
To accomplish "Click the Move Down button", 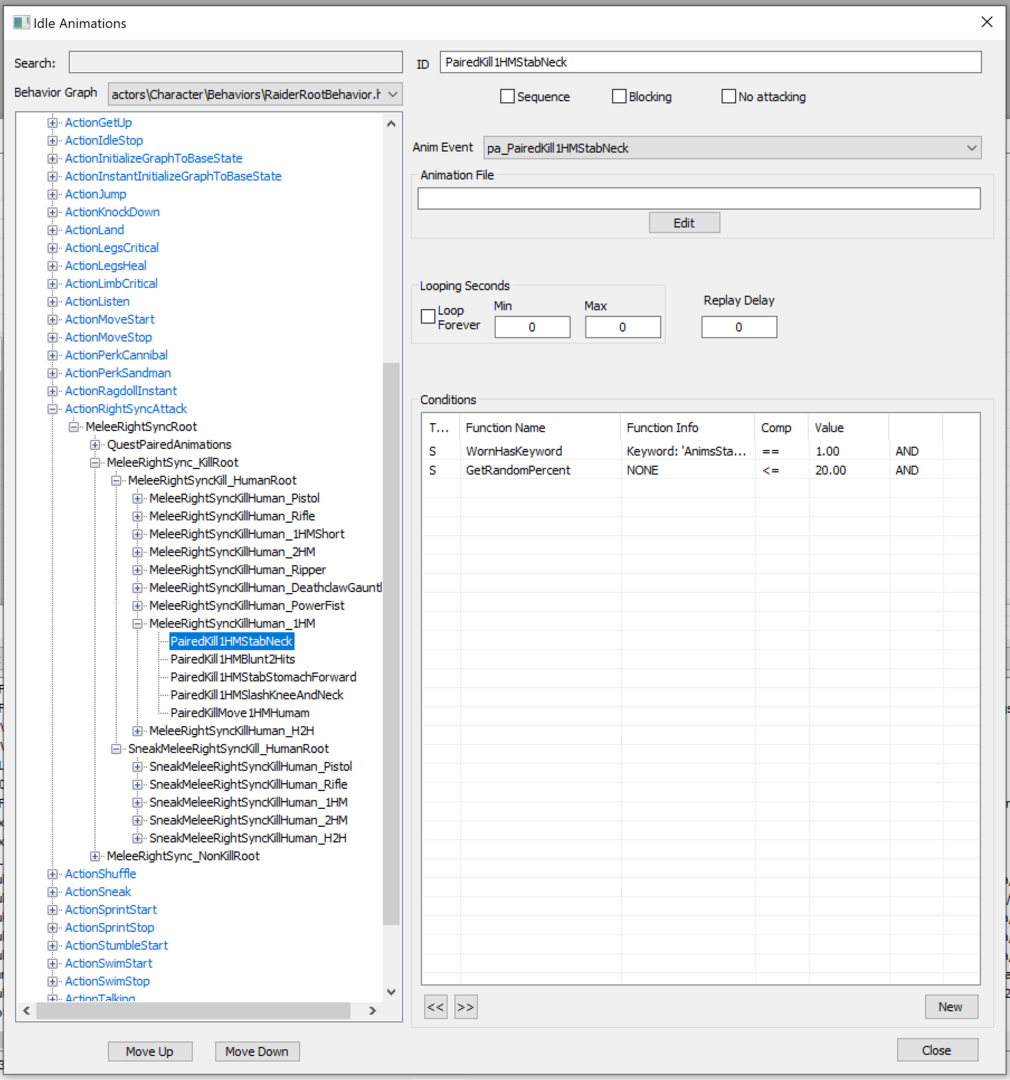I will tap(257, 1052).
